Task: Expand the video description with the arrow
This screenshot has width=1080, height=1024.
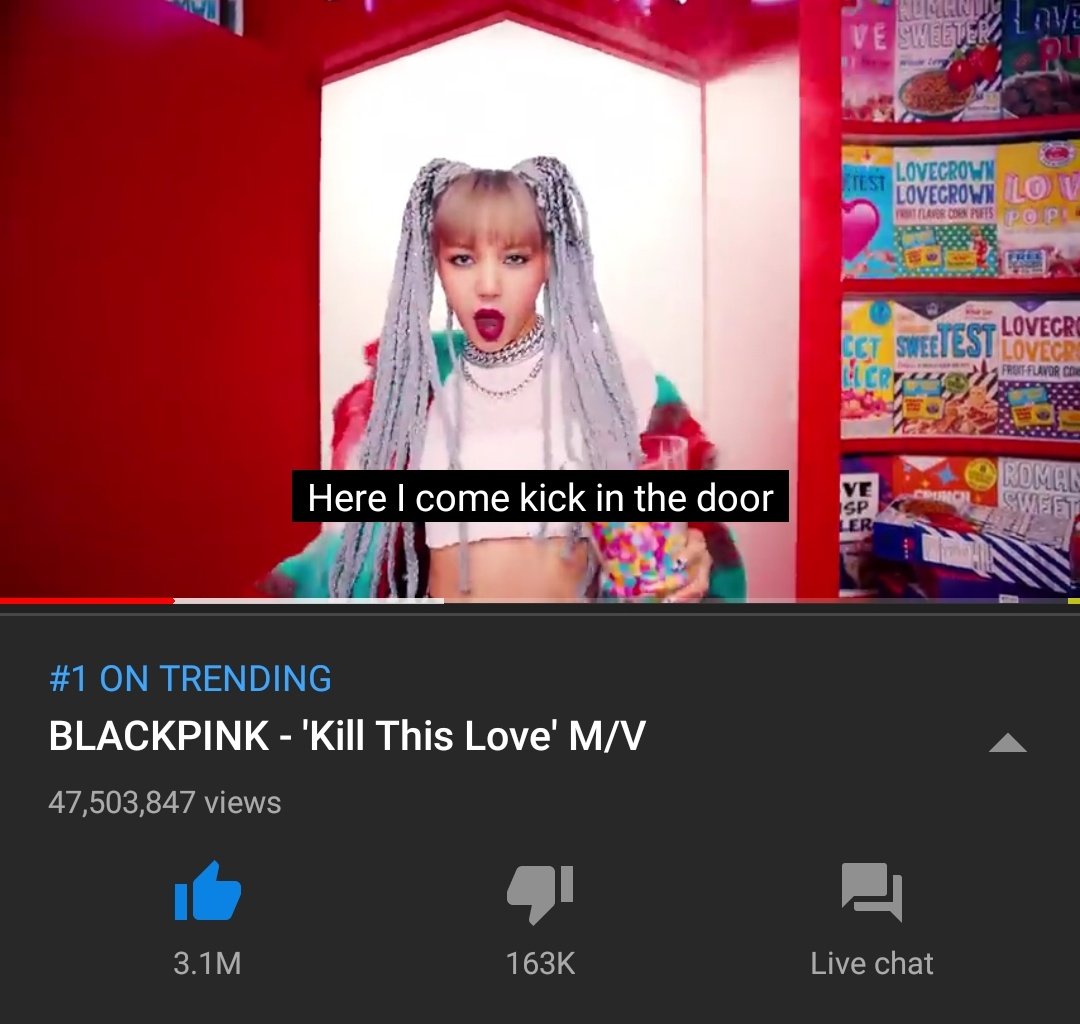Action: pos(1008,743)
